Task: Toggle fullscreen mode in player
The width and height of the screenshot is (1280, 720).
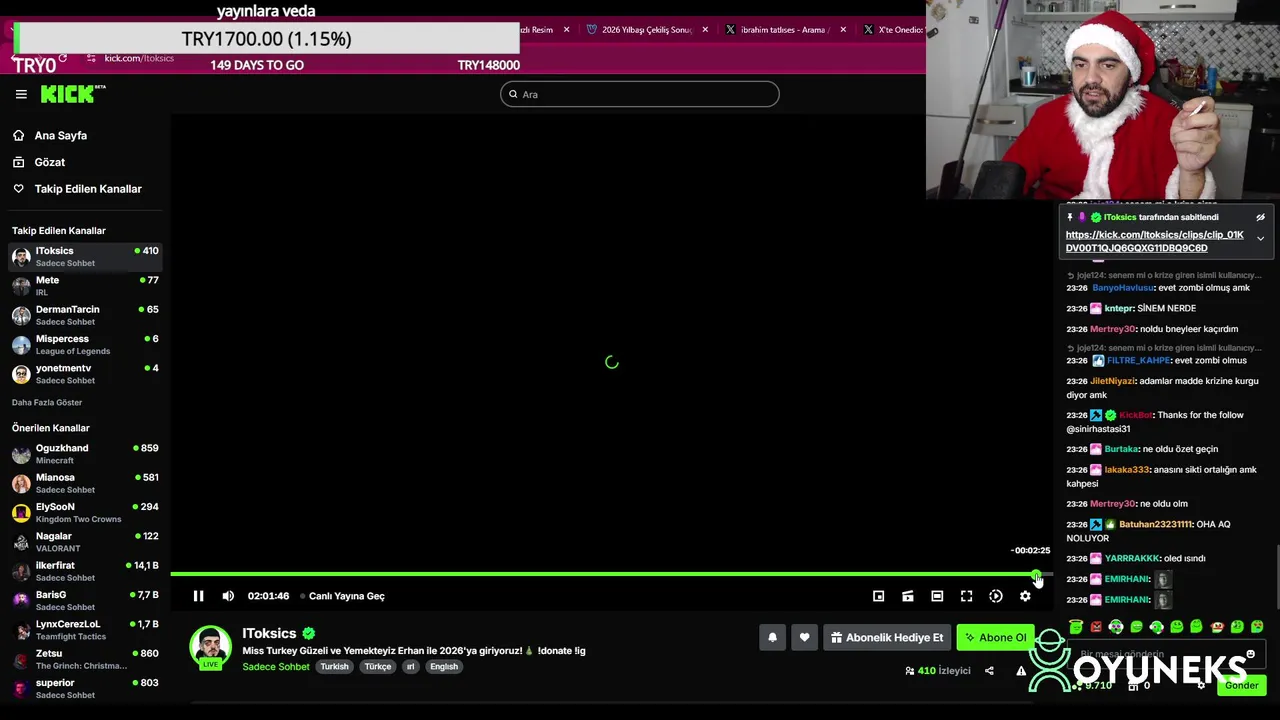Action: pos(966,596)
